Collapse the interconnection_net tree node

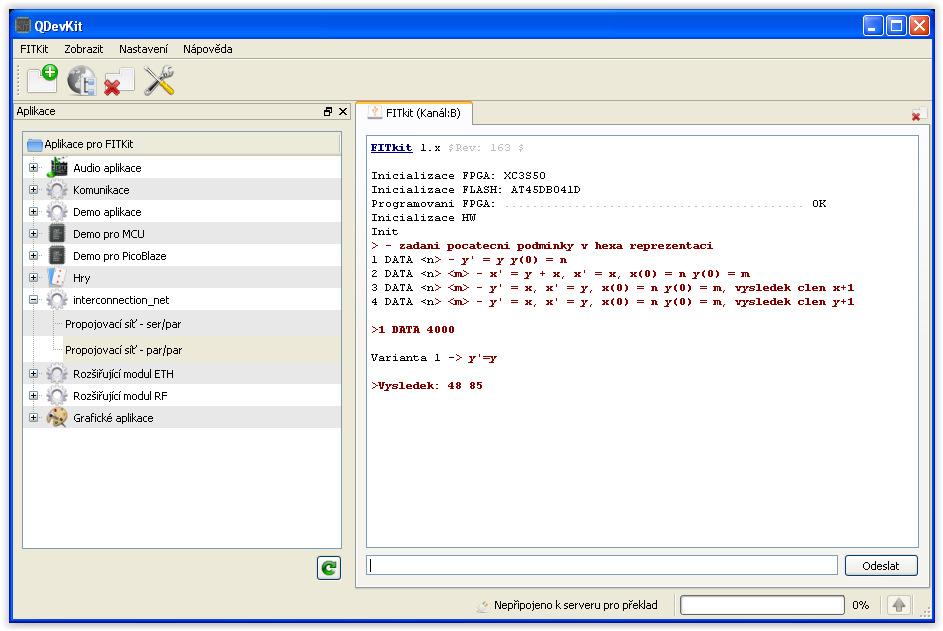(x=34, y=300)
